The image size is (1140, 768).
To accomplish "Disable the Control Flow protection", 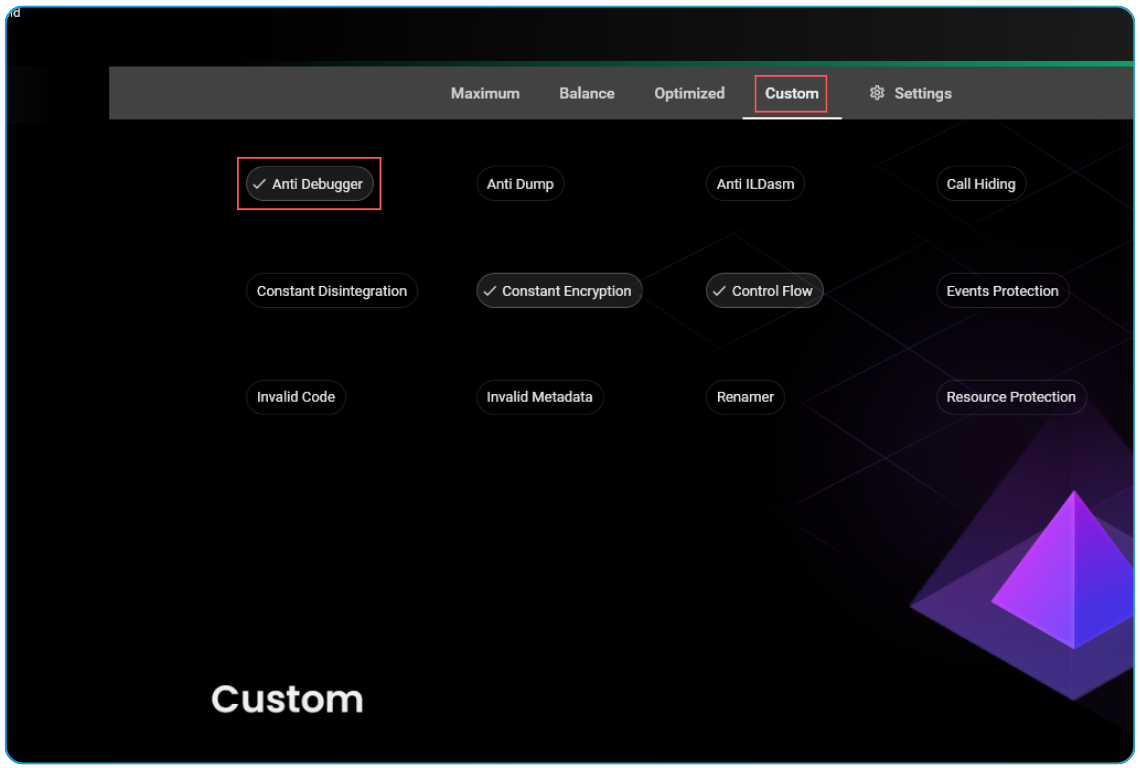I will click(764, 290).
